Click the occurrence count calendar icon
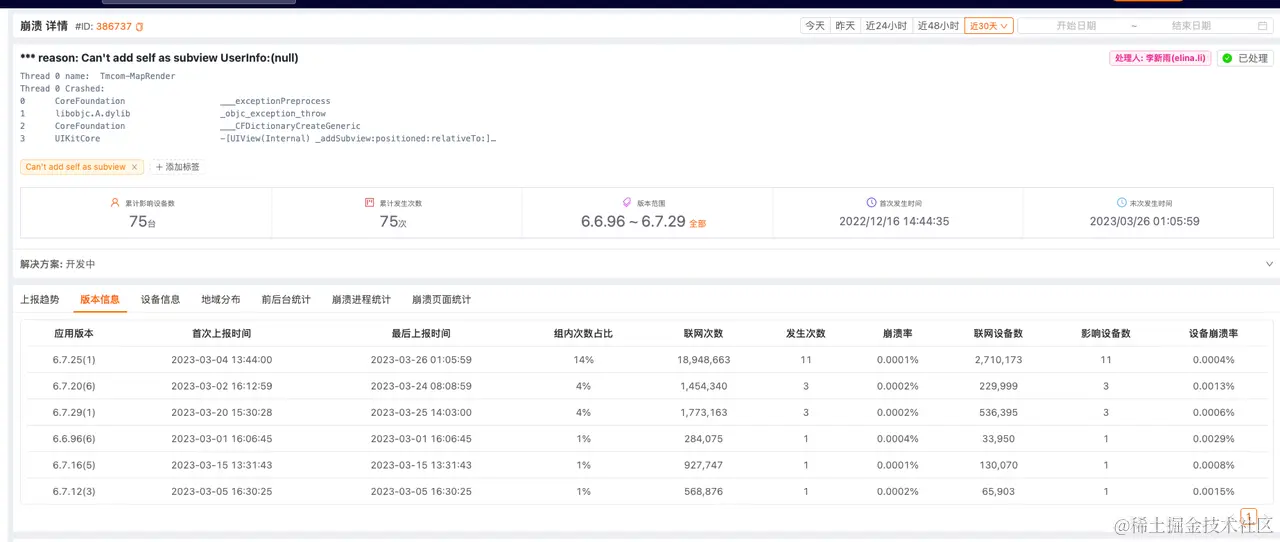 [x=369, y=202]
